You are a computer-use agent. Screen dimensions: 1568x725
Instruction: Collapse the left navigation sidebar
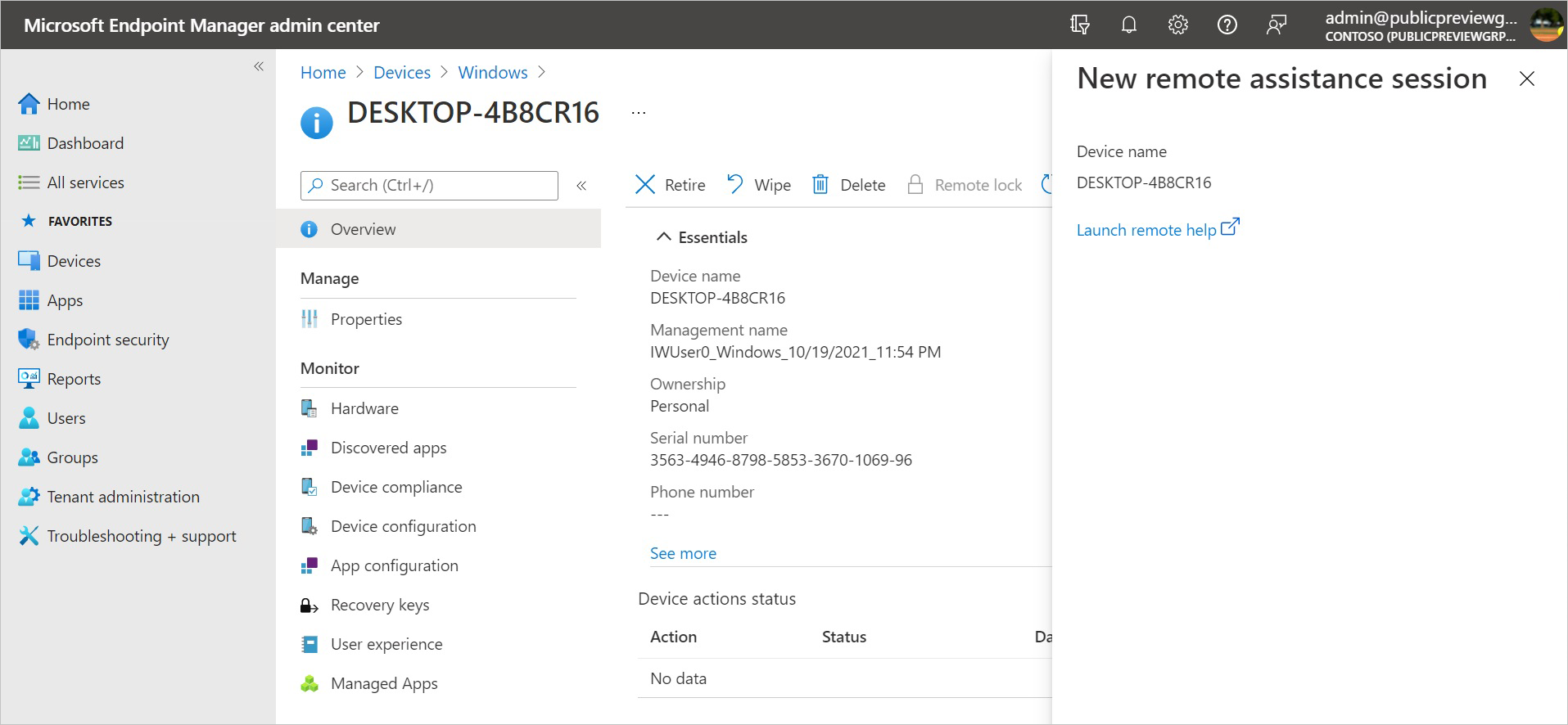pyautogui.click(x=259, y=66)
